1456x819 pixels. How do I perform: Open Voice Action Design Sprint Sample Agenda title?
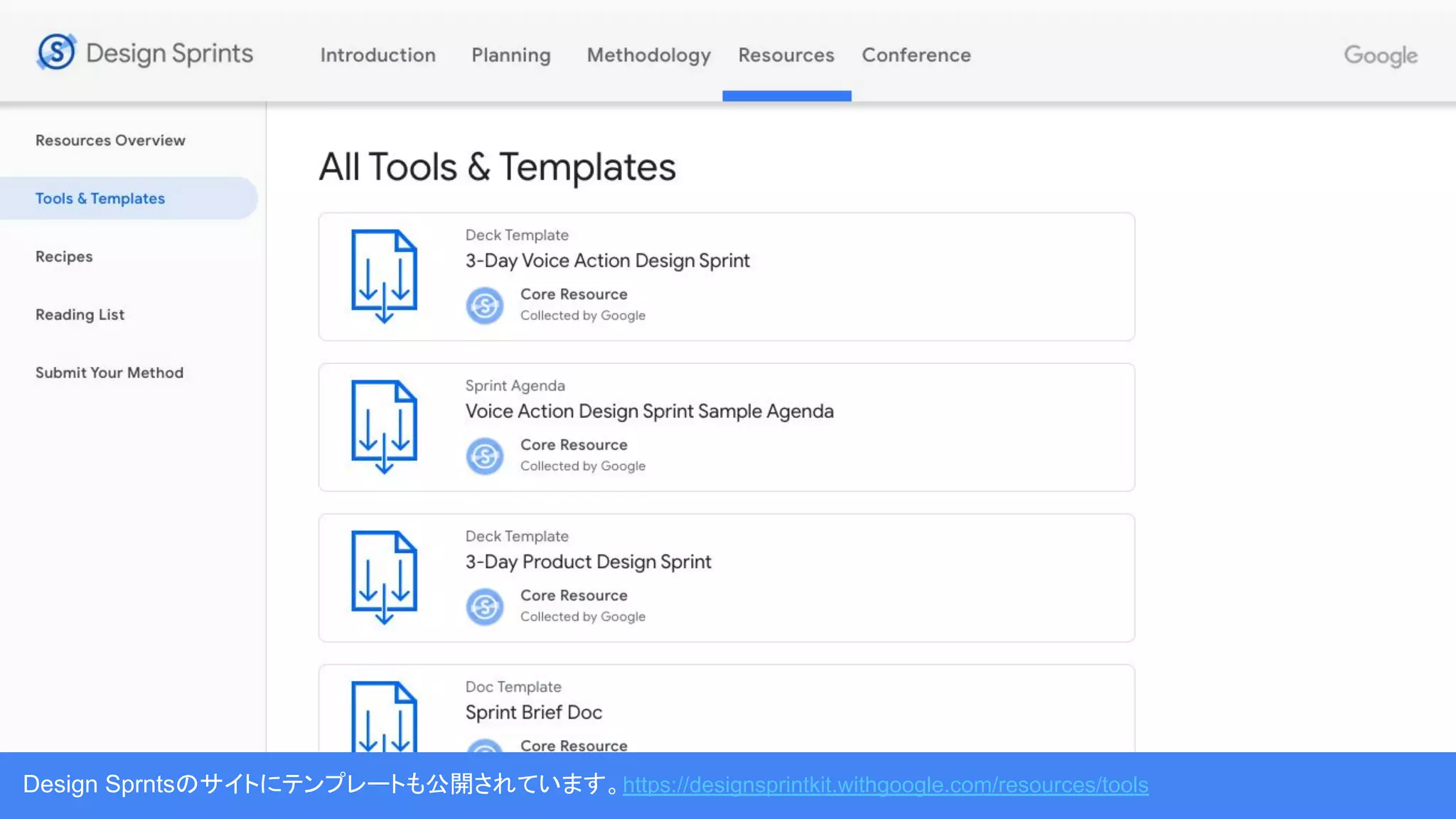point(649,412)
